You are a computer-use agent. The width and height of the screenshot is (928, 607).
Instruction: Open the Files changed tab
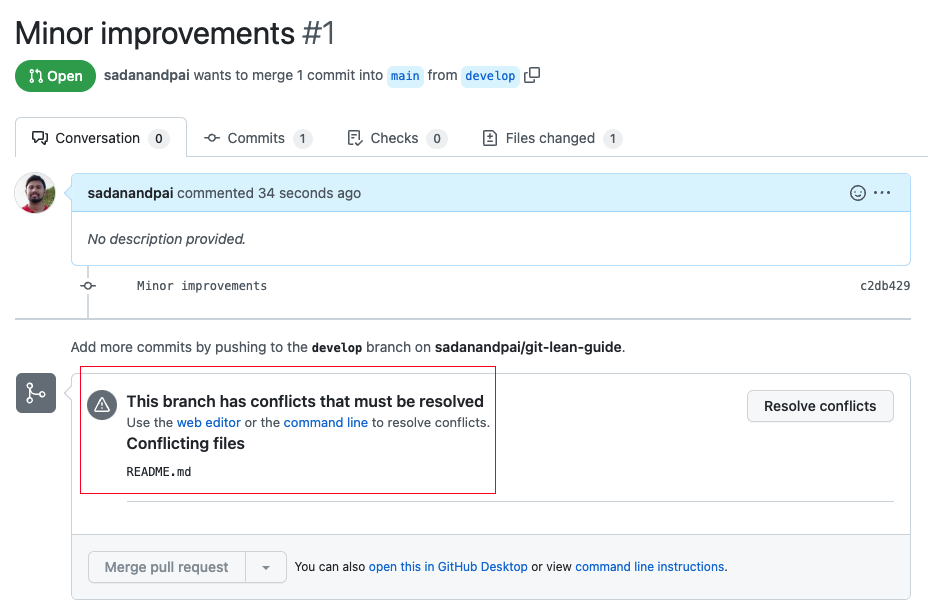point(551,138)
